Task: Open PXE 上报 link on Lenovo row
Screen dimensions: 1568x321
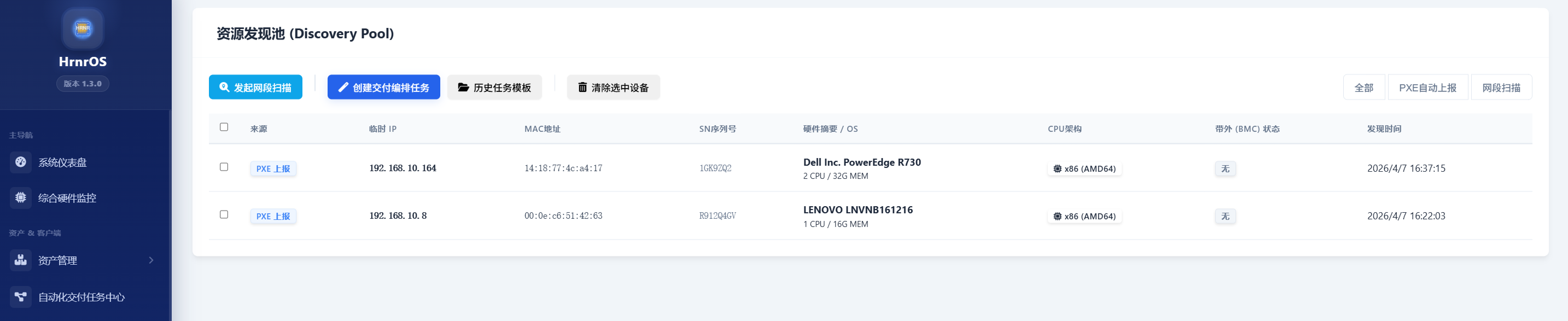Action: (x=273, y=215)
